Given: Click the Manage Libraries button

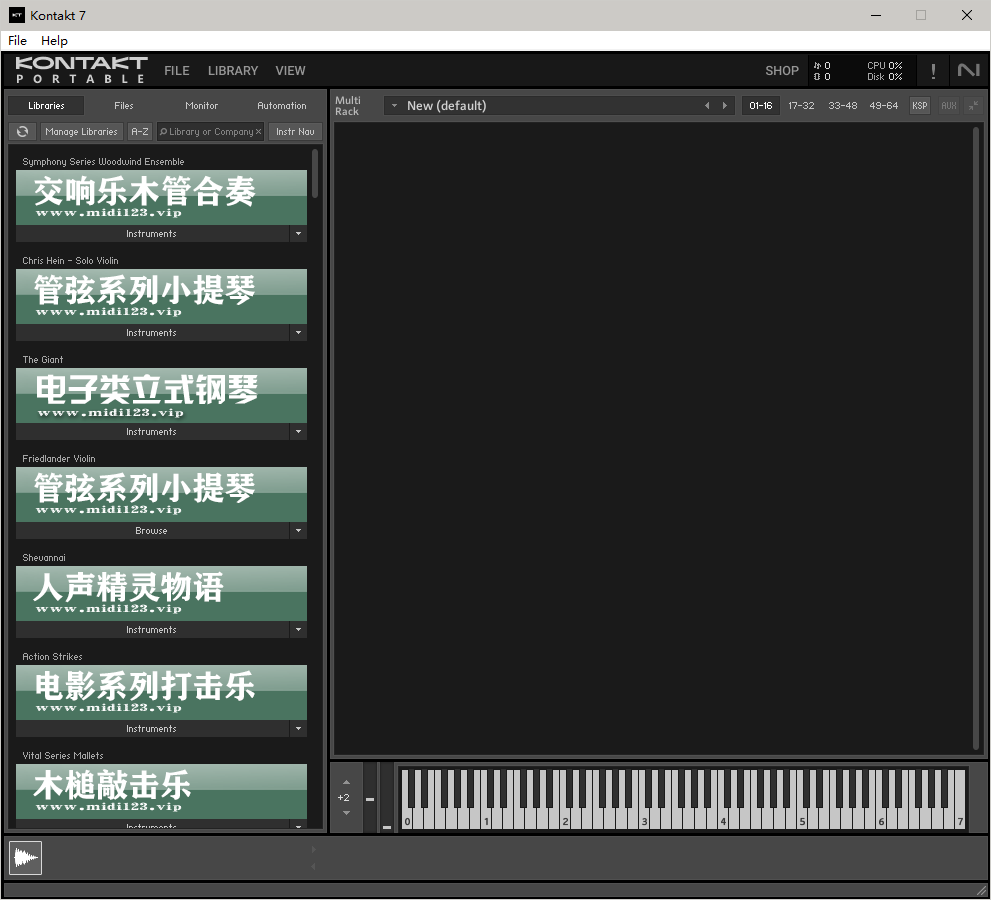Looking at the screenshot, I should [x=82, y=131].
